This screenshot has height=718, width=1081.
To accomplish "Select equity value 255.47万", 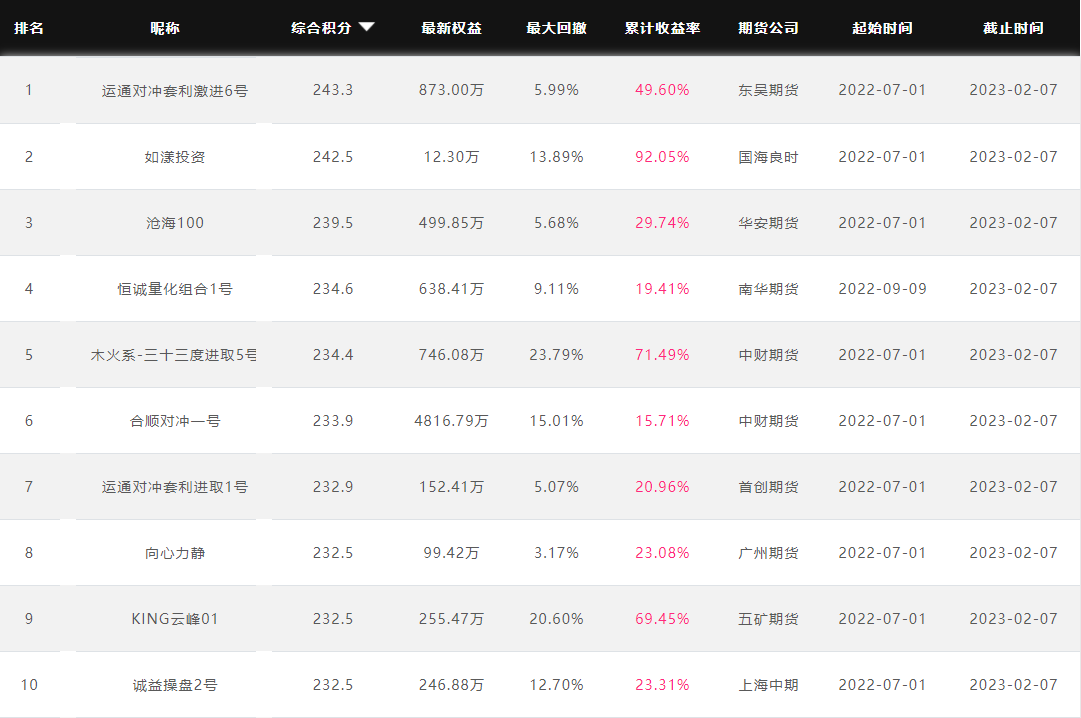I will (x=452, y=619).
